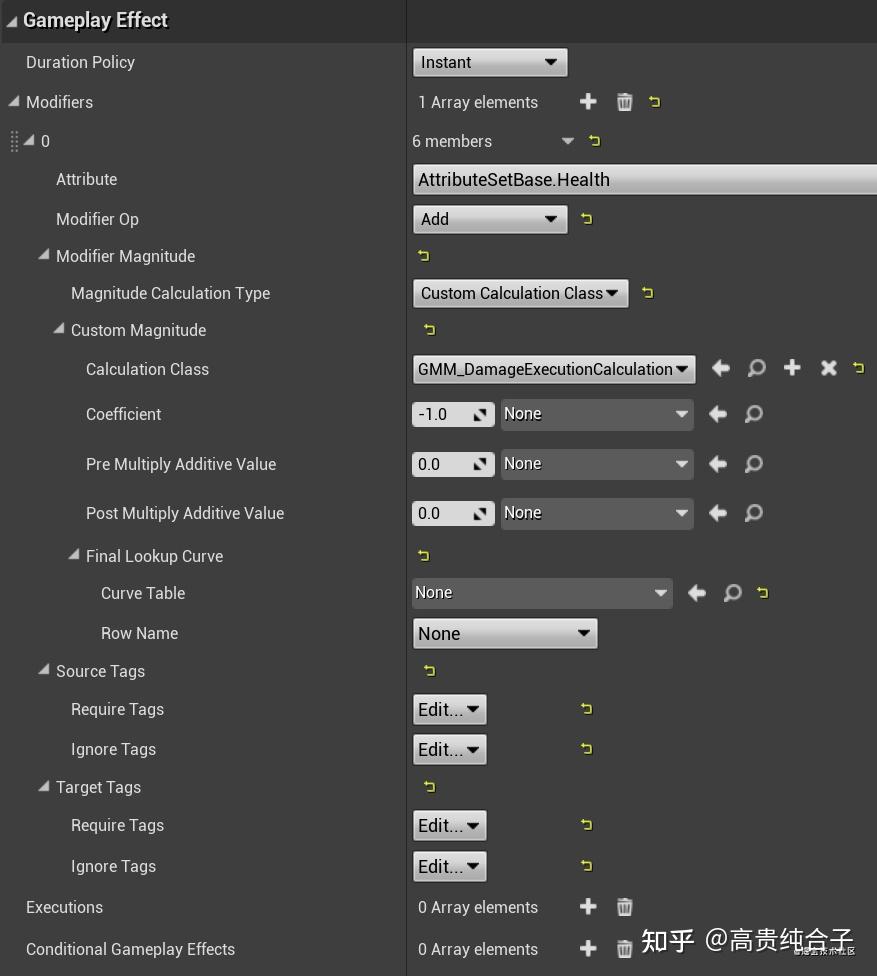Click Edit for Source Tags Require Tags
The width and height of the screenshot is (877, 976).
click(449, 709)
